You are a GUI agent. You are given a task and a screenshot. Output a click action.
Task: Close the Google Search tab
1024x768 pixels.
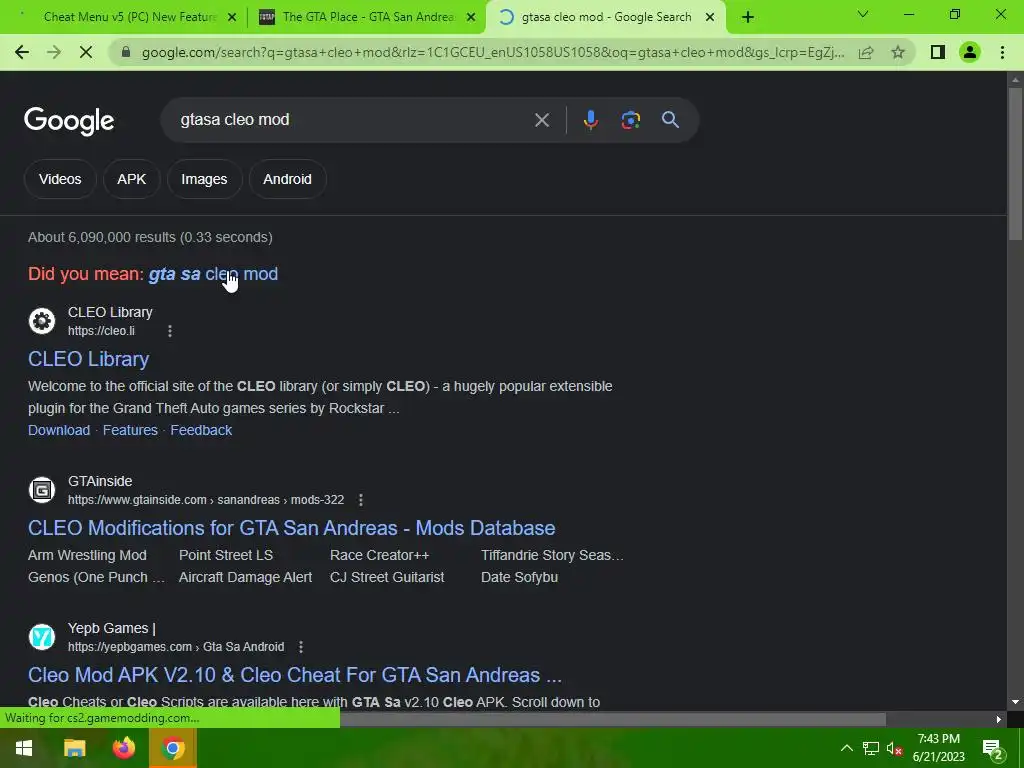tap(710, 18)
